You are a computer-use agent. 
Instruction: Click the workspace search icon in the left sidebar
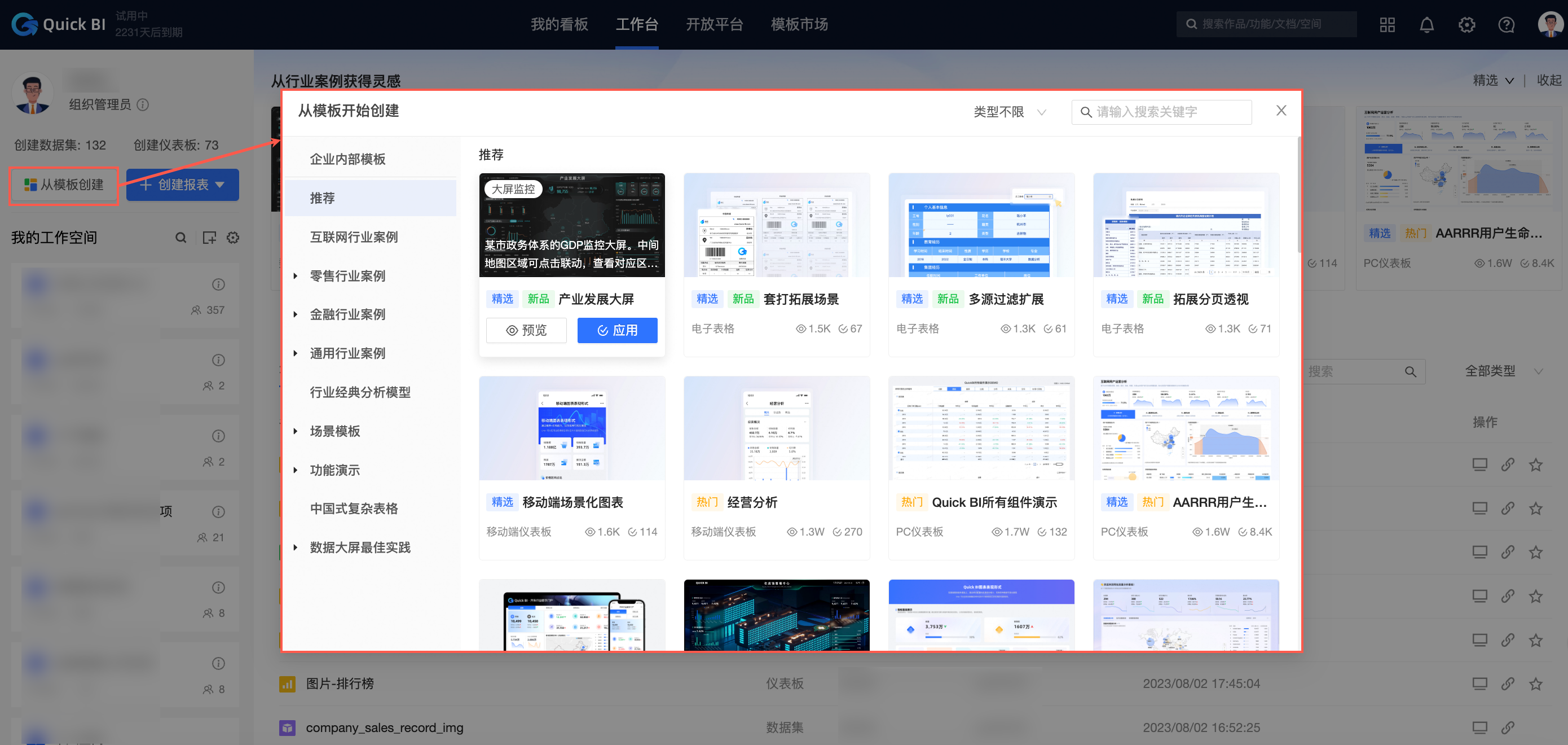181,238
